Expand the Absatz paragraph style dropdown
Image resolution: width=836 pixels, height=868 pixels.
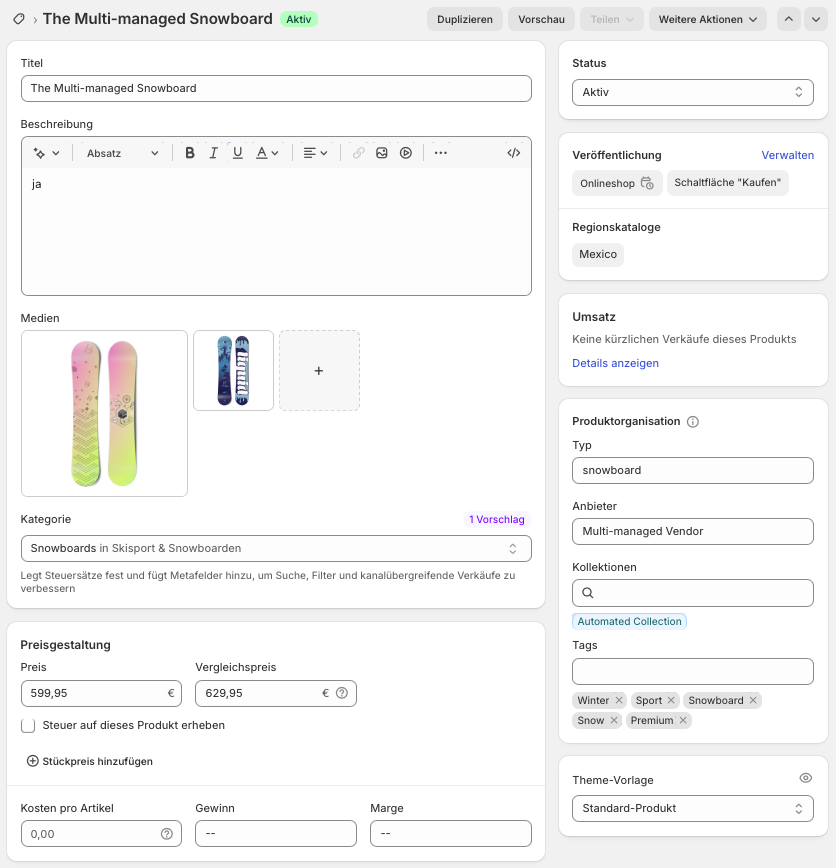[122, 153]
